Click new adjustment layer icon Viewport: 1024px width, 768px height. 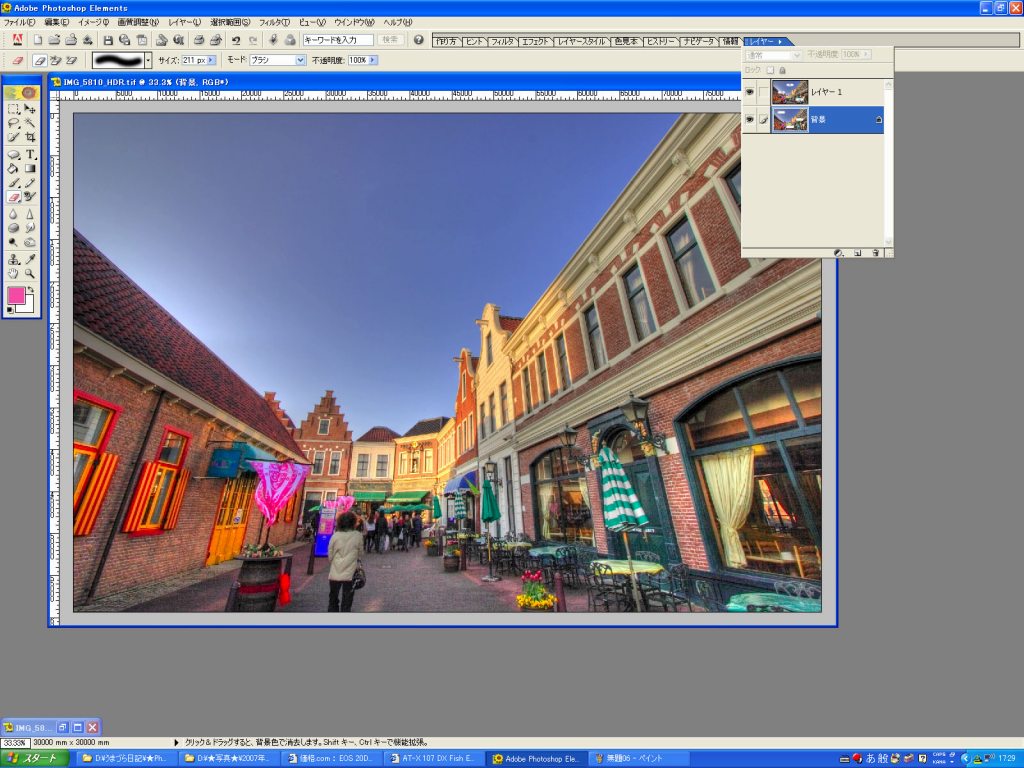[x=839, y=253]
